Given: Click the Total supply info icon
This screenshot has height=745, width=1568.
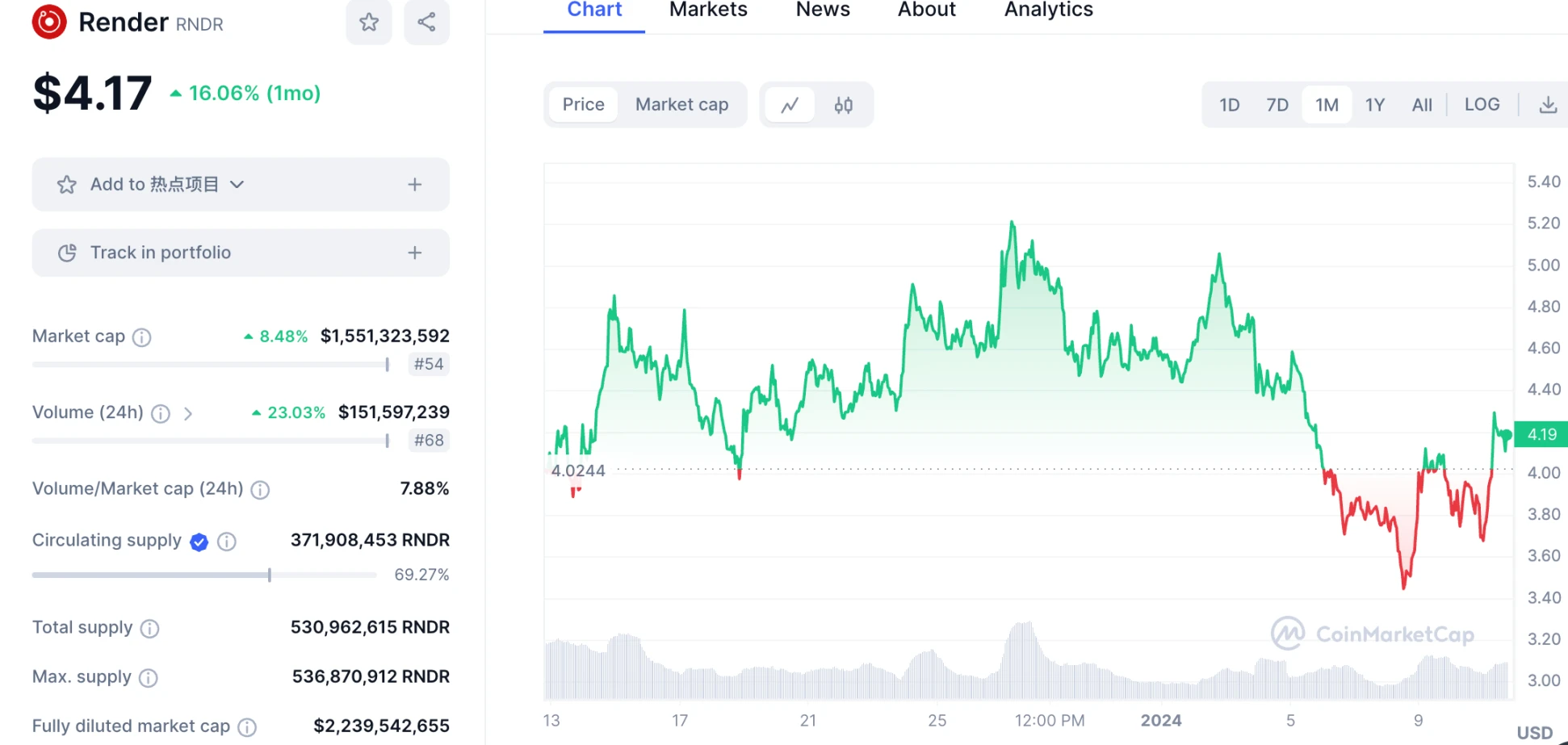Looking at the screenshot, I should coord(150,629).
